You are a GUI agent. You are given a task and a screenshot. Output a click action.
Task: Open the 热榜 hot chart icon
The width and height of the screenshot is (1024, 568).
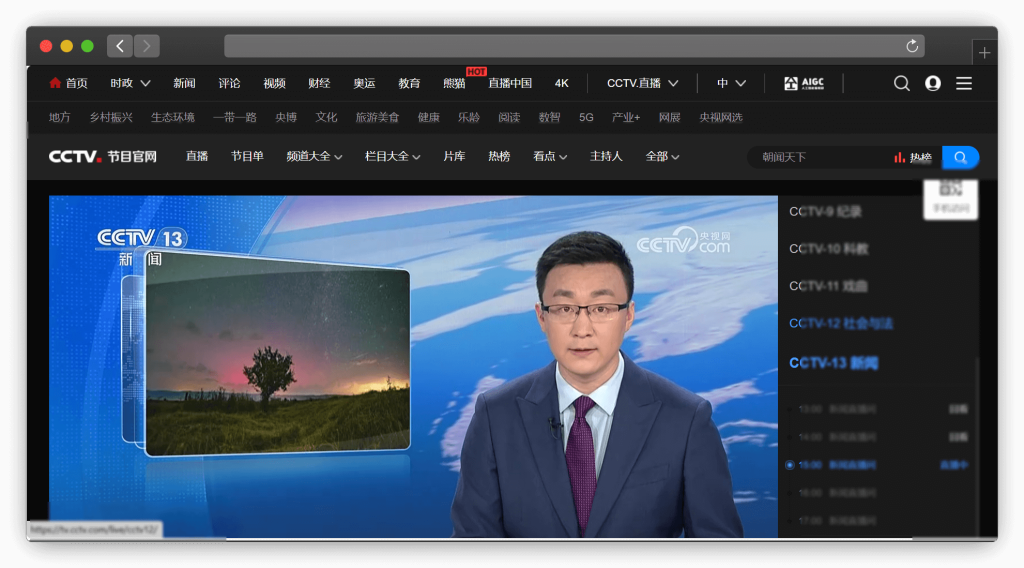pyautogui.click(x=913, y=157)
